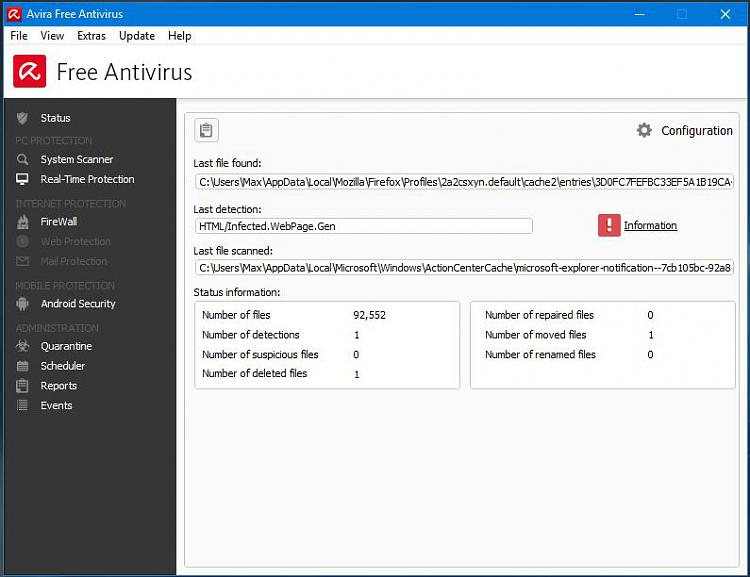Click the Status shield icon
This screenshot has width=750, height=577.
click(22, 118)
